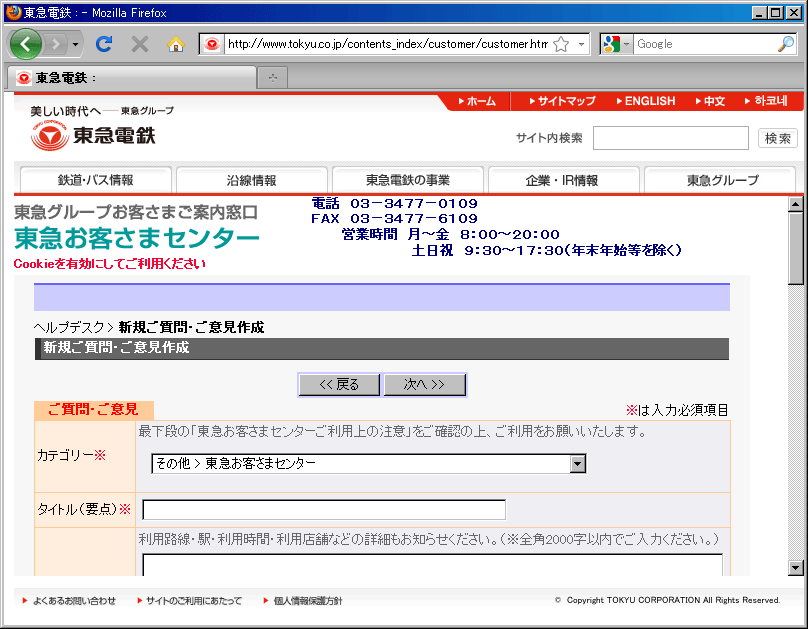808x629 pixels.
Task: Open the サイトマップ link
Action: click(x=565, y=101)
